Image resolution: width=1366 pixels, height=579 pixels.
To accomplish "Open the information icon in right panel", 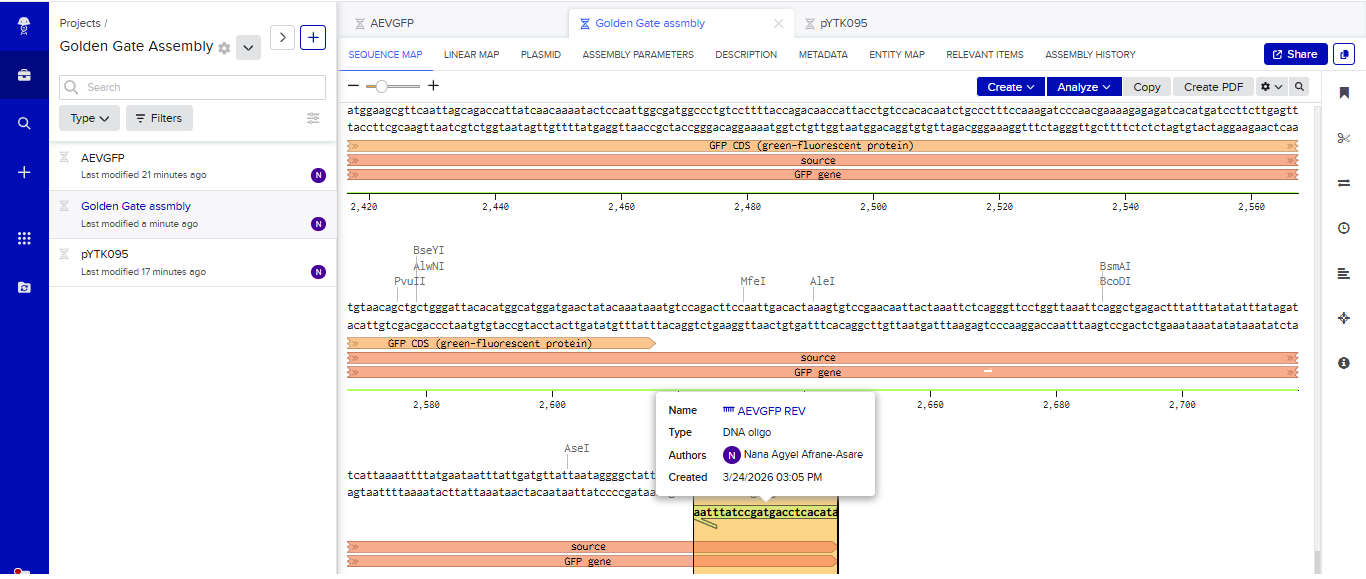I will point(1343,363).
